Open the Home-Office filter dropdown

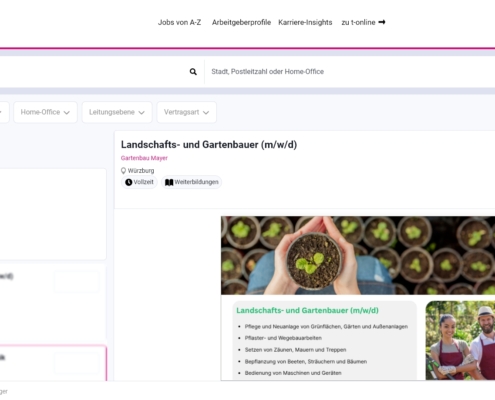click(45, 112)
